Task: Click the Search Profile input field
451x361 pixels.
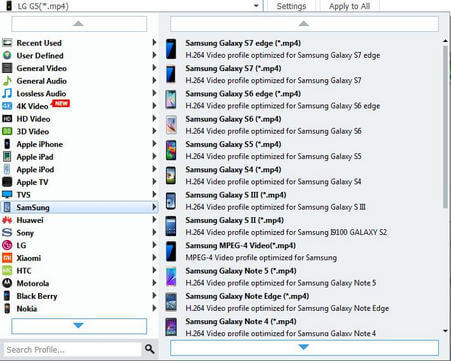Action: coord(72,349)
